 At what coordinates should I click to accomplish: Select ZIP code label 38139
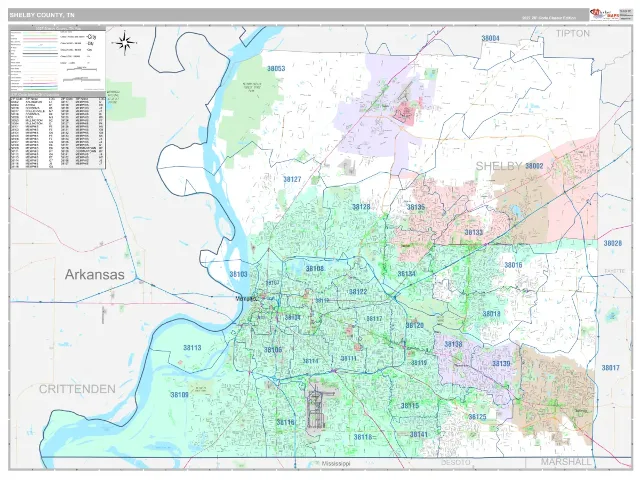tap(501, 364)
